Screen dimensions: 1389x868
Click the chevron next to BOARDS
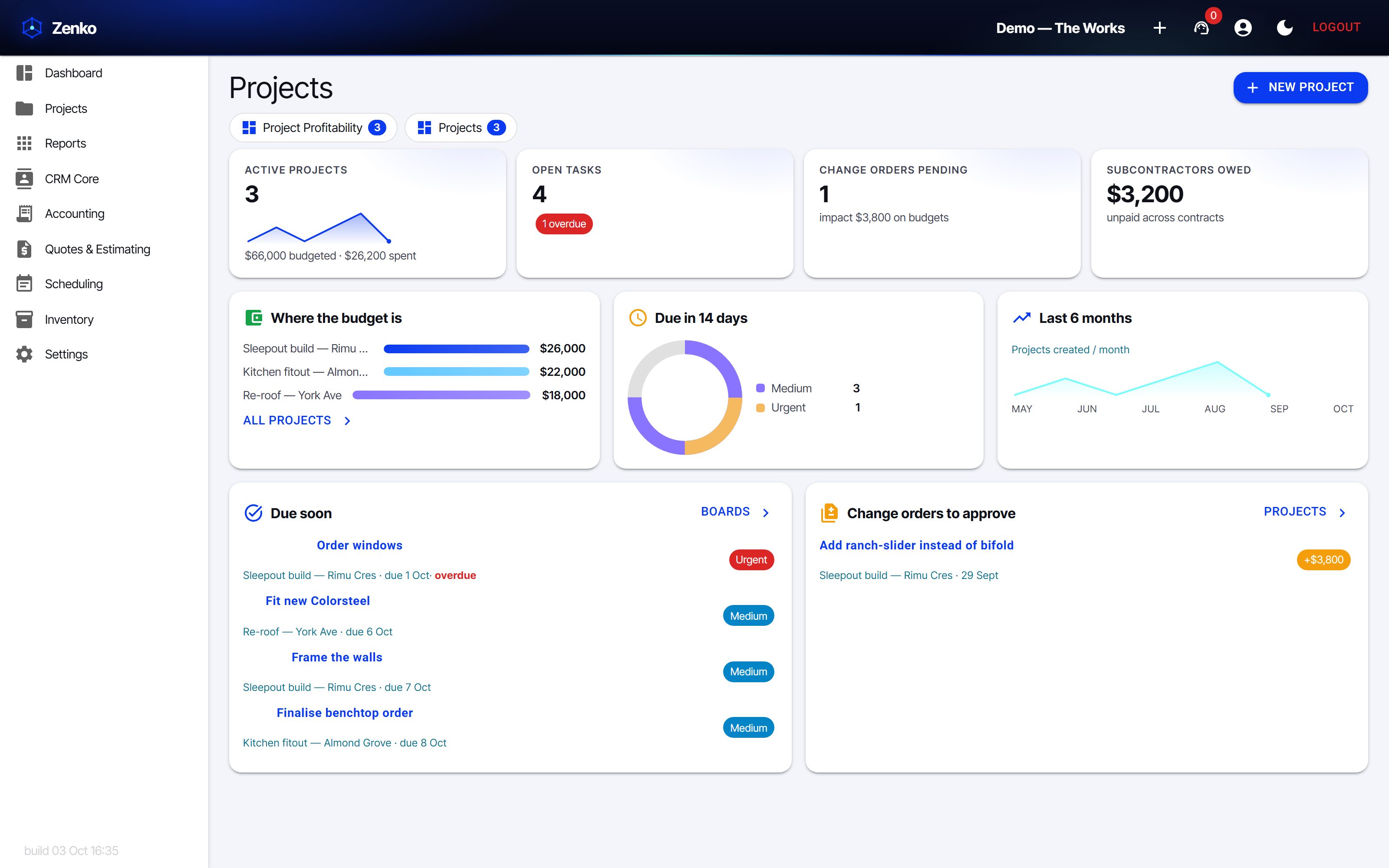766,513
